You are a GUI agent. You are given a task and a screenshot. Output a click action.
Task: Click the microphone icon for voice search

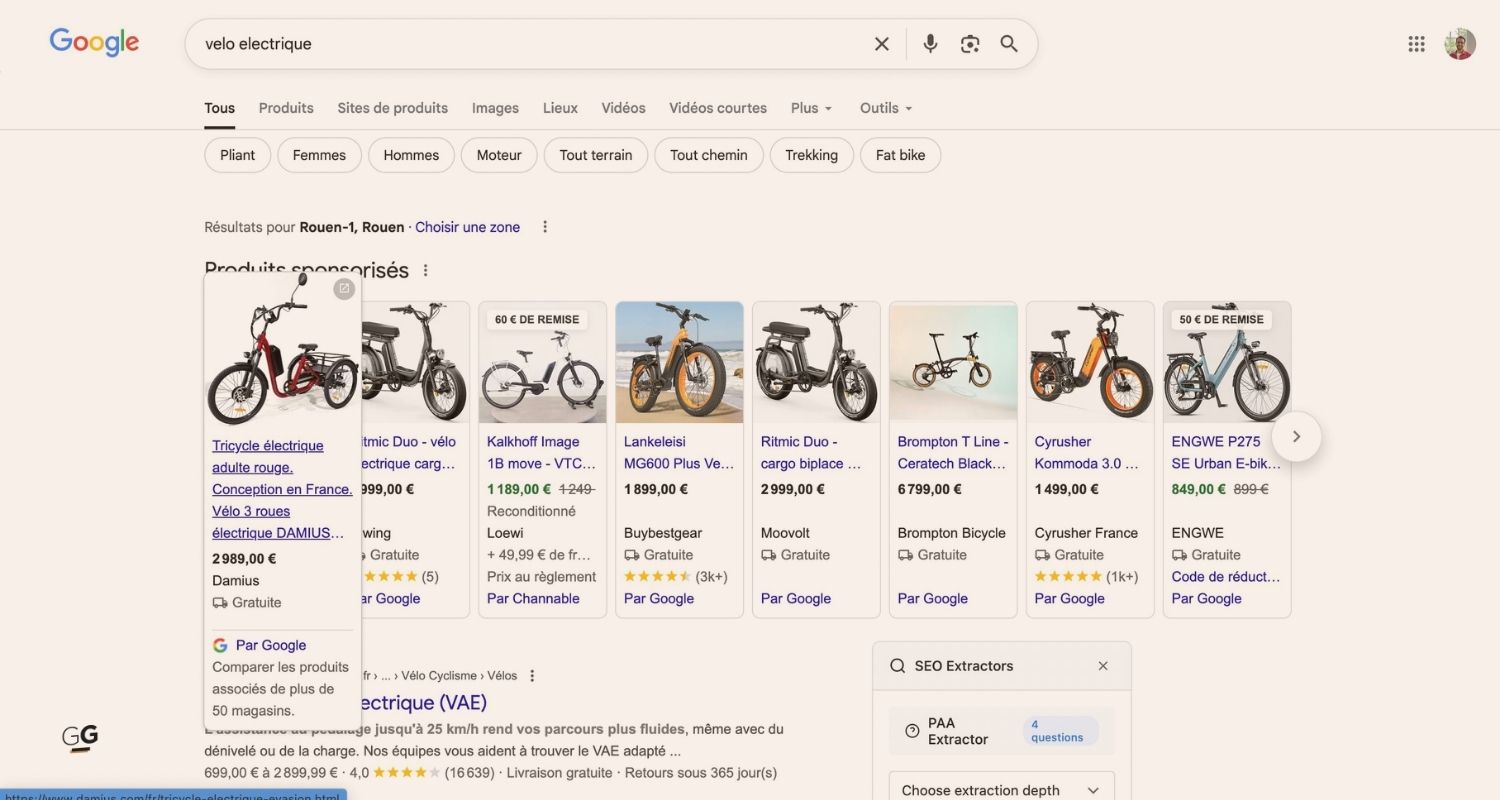tap(929, 43)
